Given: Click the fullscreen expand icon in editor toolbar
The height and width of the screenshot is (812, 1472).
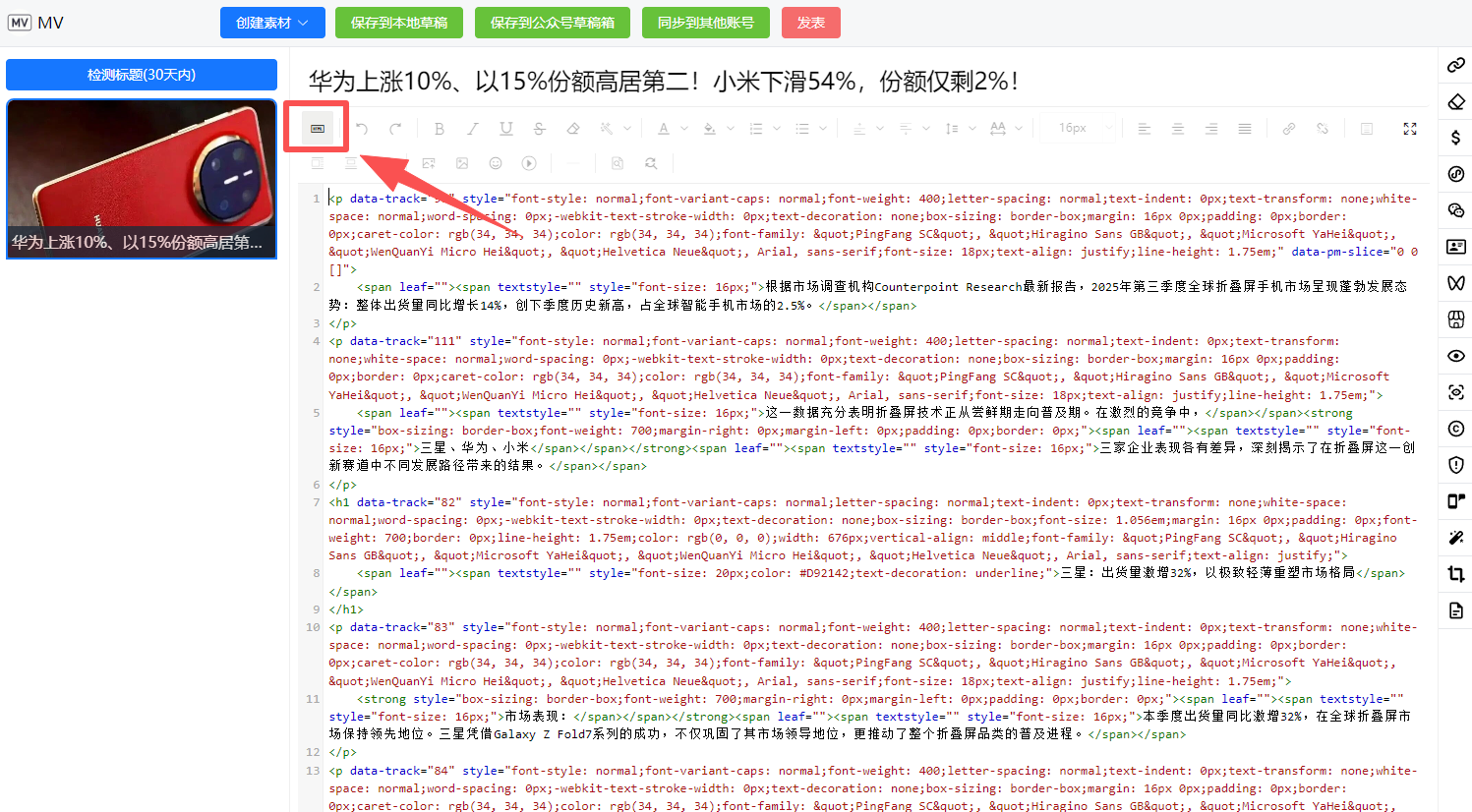Looking at the screenshot, I should click(1410, 129).
